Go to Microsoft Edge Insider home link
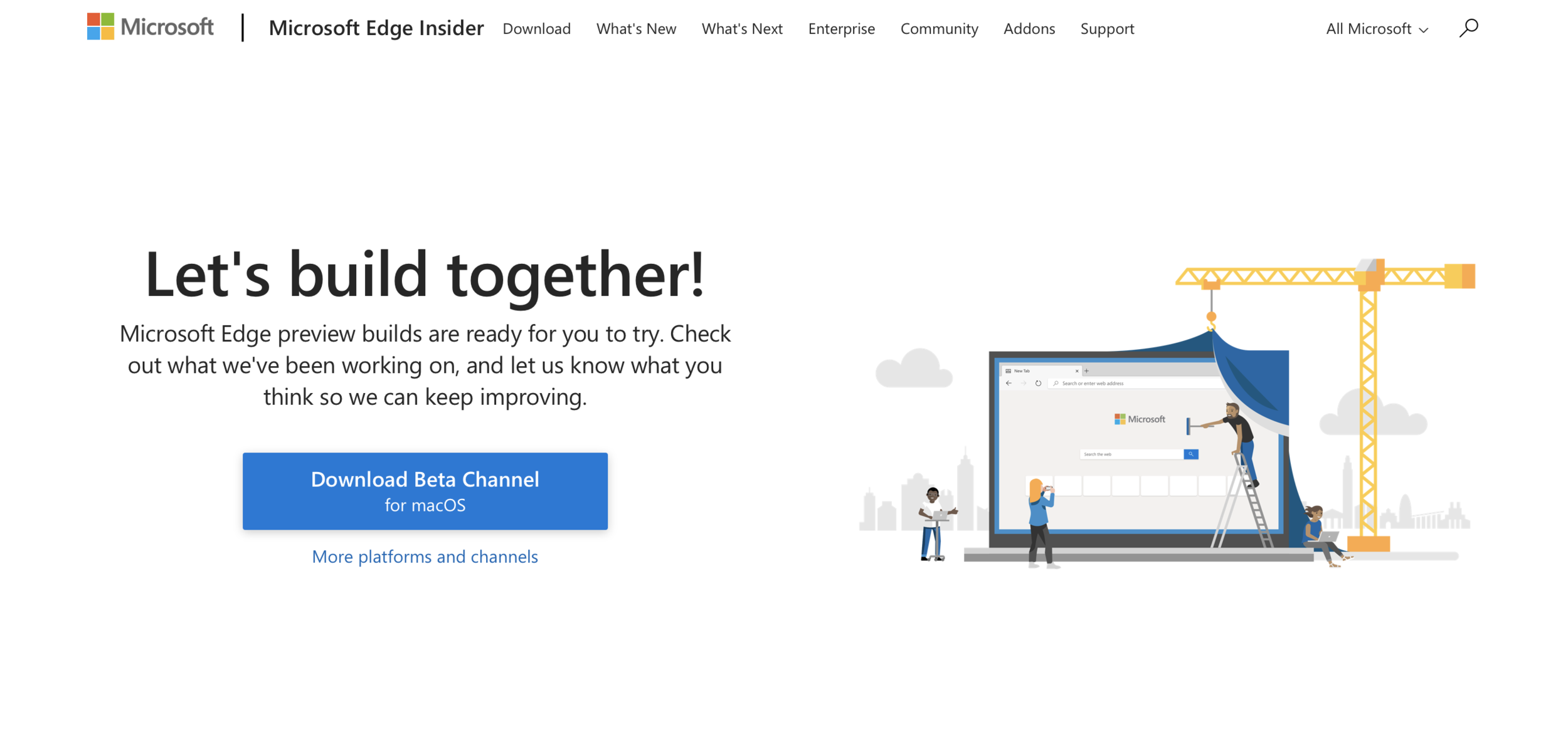 (376, 28)
